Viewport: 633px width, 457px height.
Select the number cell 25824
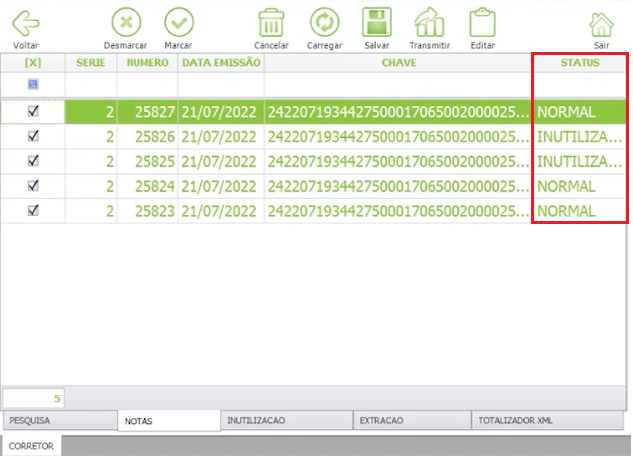[147, 186]
